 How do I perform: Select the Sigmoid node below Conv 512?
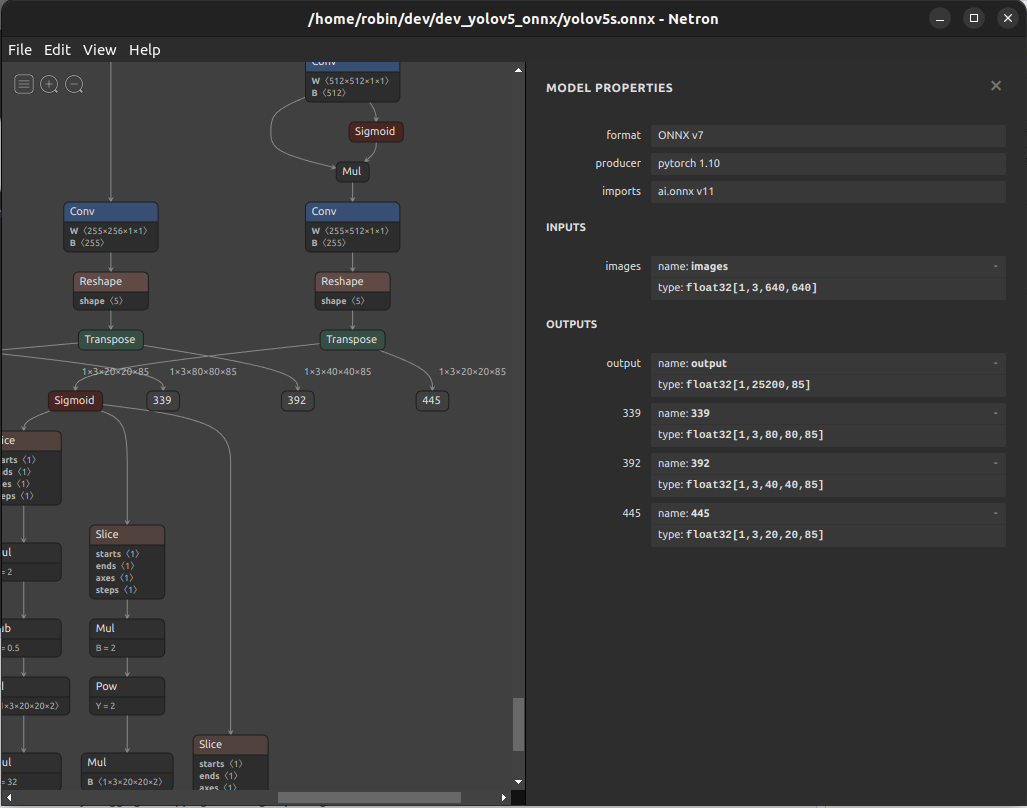click(375, 132)
